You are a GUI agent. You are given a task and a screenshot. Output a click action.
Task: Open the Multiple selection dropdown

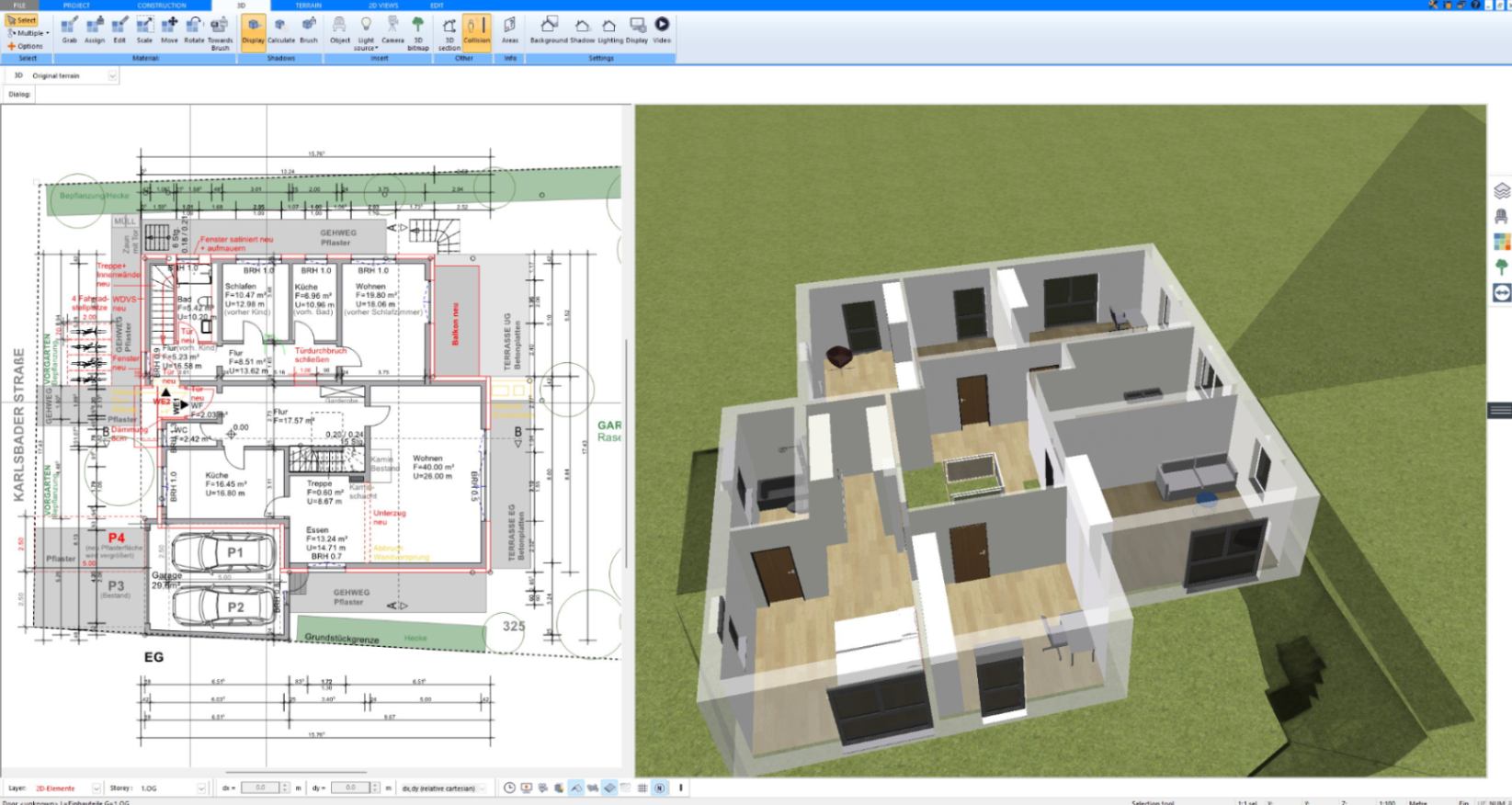coord(28,33)
